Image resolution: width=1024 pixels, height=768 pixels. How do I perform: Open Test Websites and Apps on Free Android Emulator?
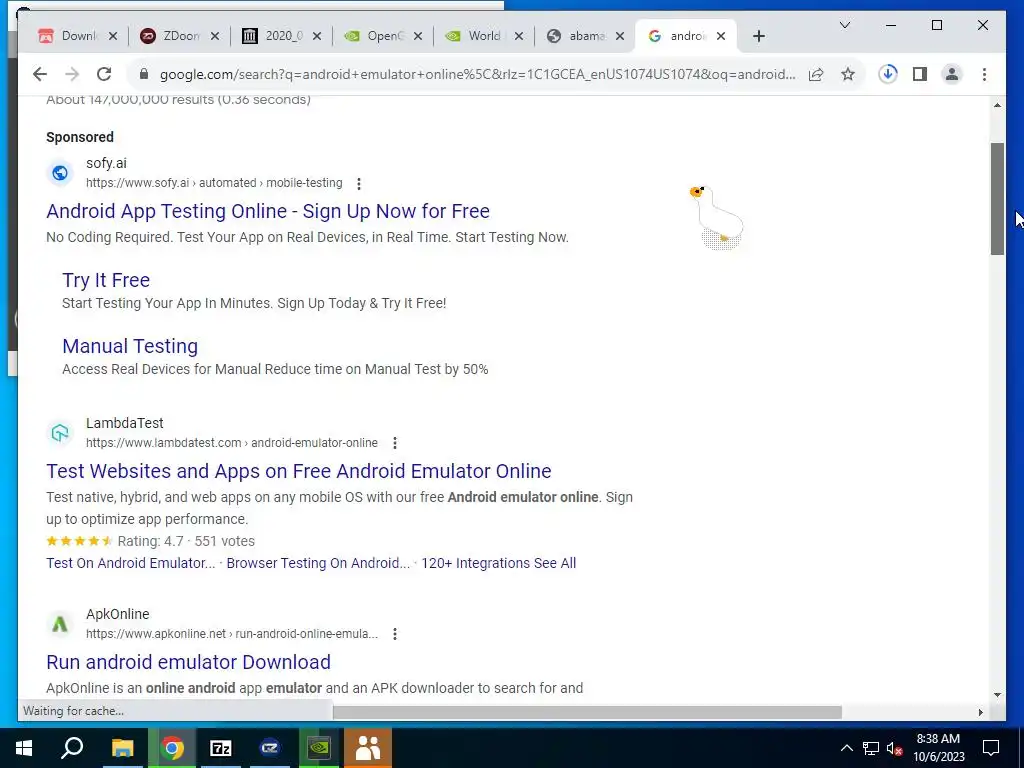point(298,471)
